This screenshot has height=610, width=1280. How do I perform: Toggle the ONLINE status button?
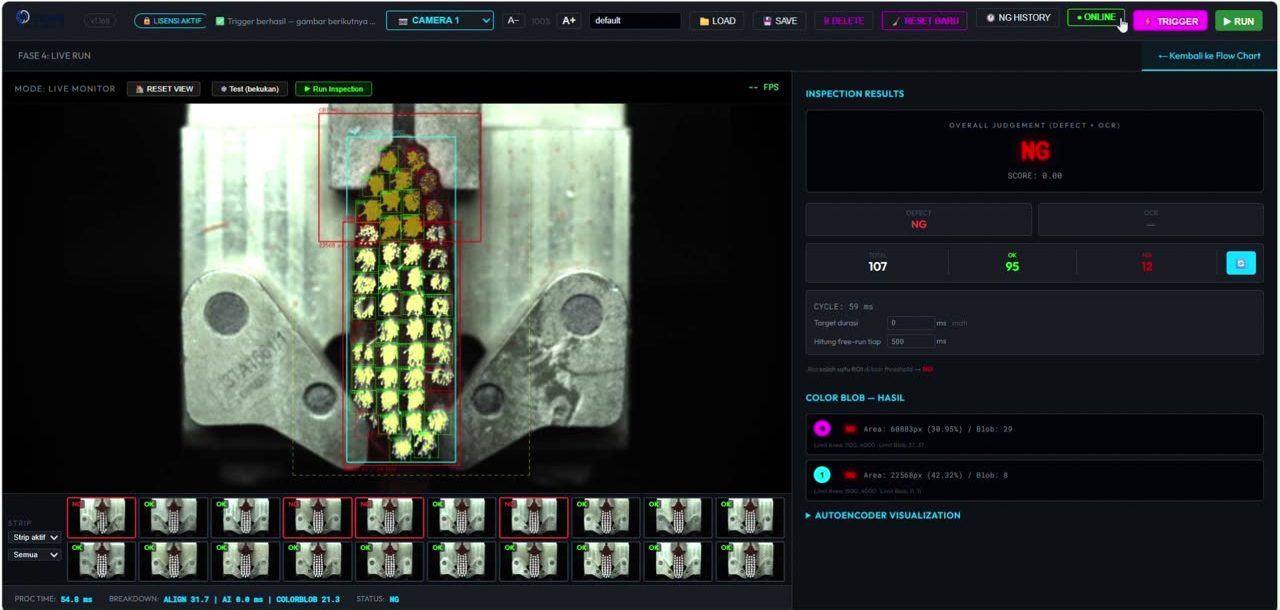tap(1096, 18)
